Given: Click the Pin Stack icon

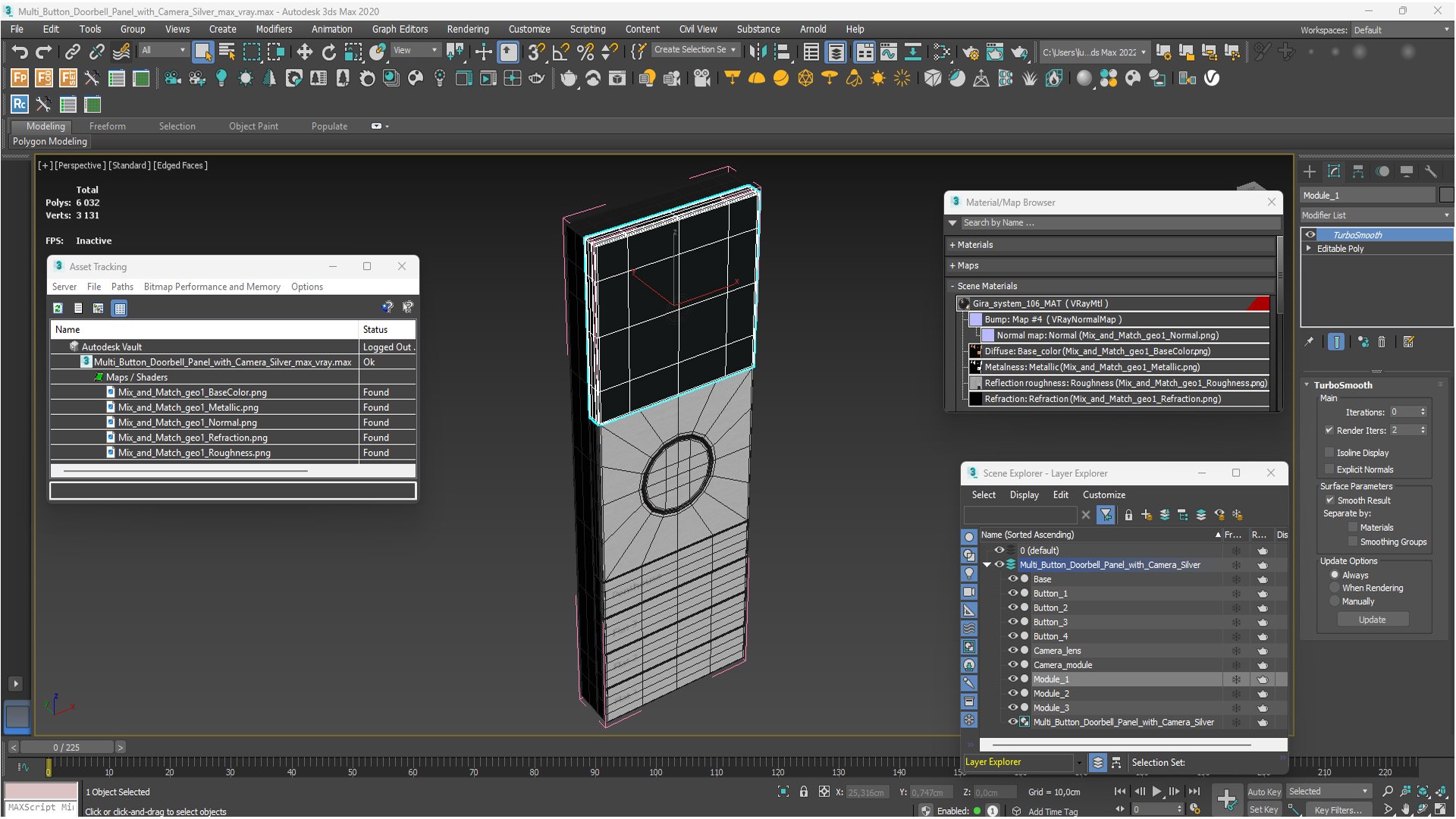Looking at the screenshot, I should click(1309, 342).
